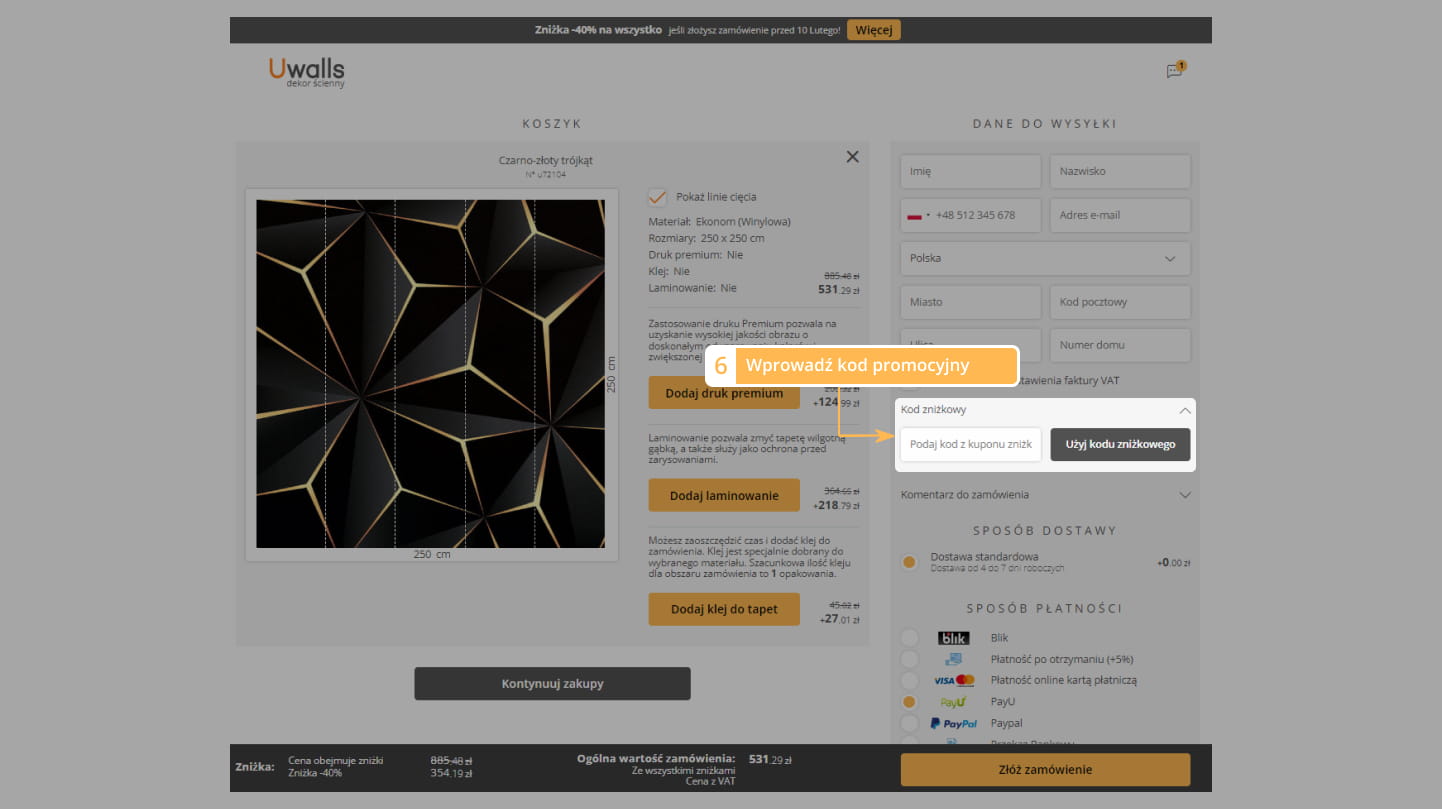Open the Polska country dropdown

click(1045, 258)
